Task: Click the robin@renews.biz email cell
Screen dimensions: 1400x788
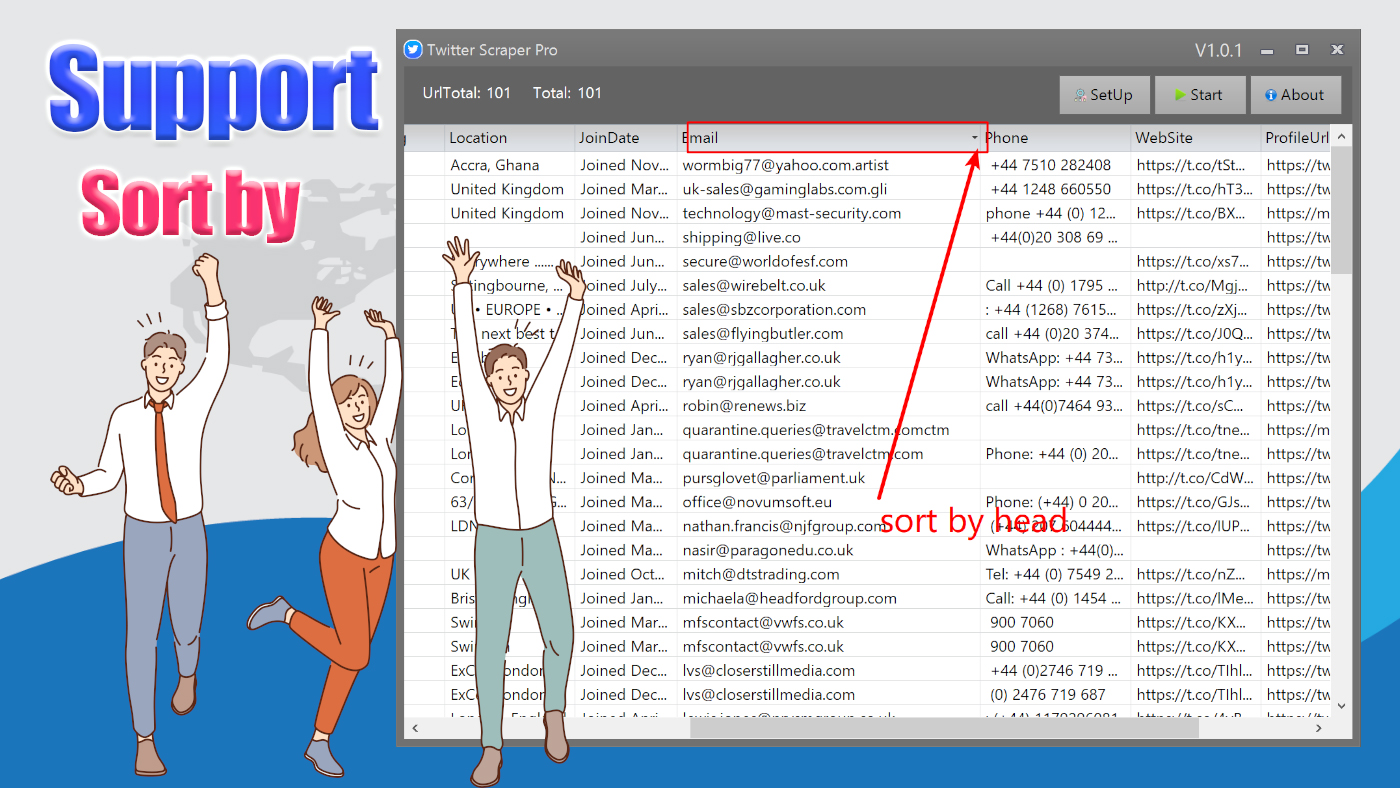Action: point(744,405)
